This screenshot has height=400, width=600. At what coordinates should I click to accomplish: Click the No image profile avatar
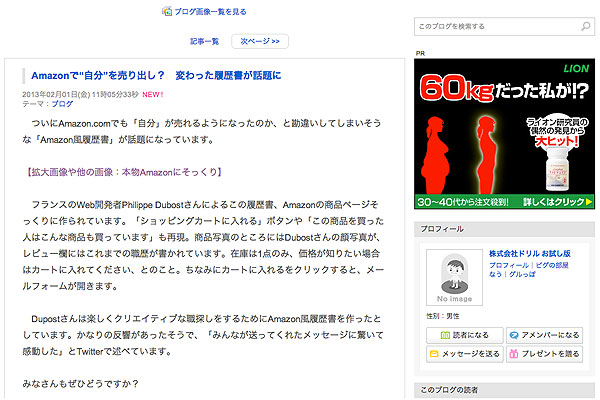point(455,278)
